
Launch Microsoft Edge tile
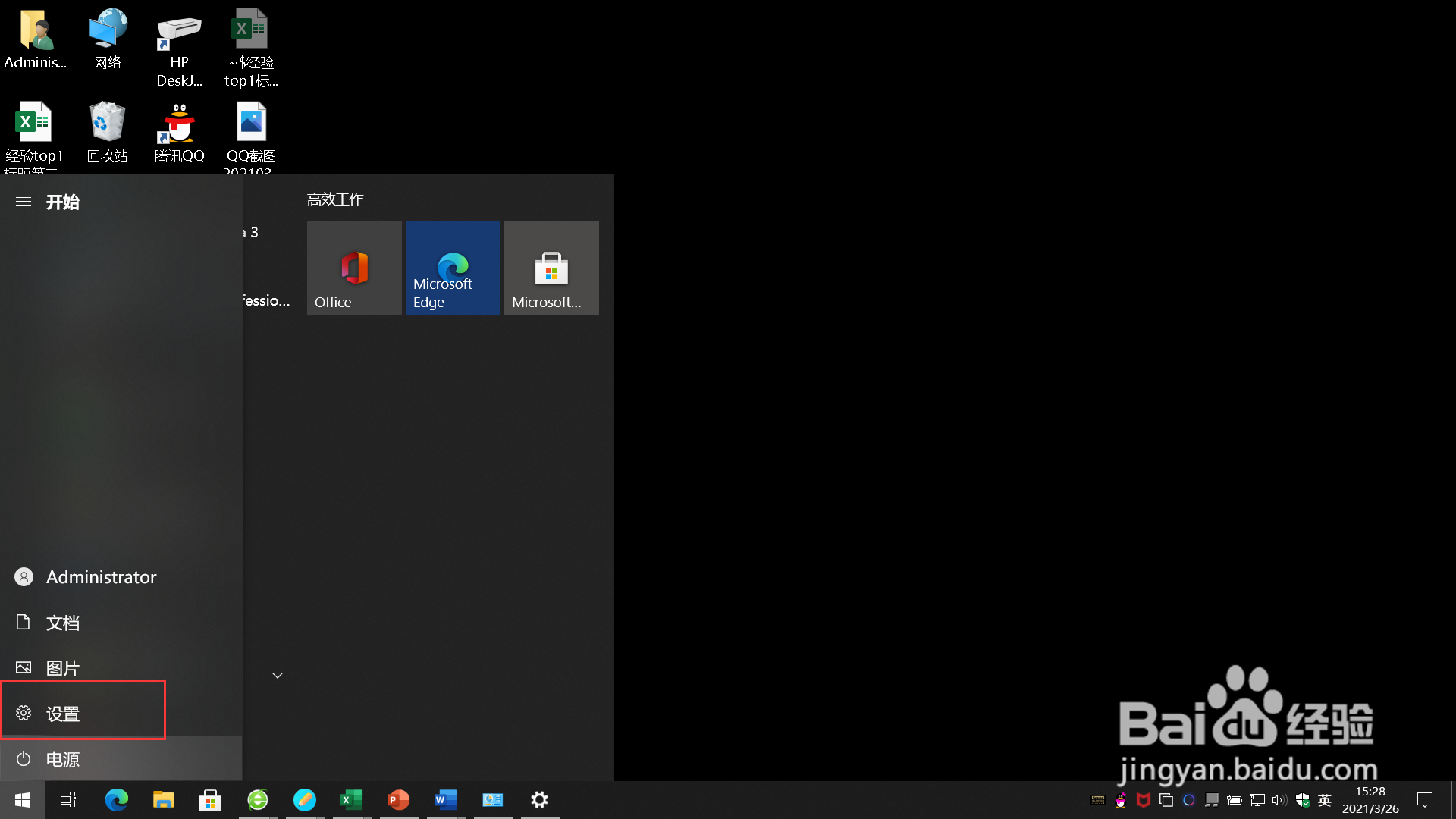pos(453,268)
